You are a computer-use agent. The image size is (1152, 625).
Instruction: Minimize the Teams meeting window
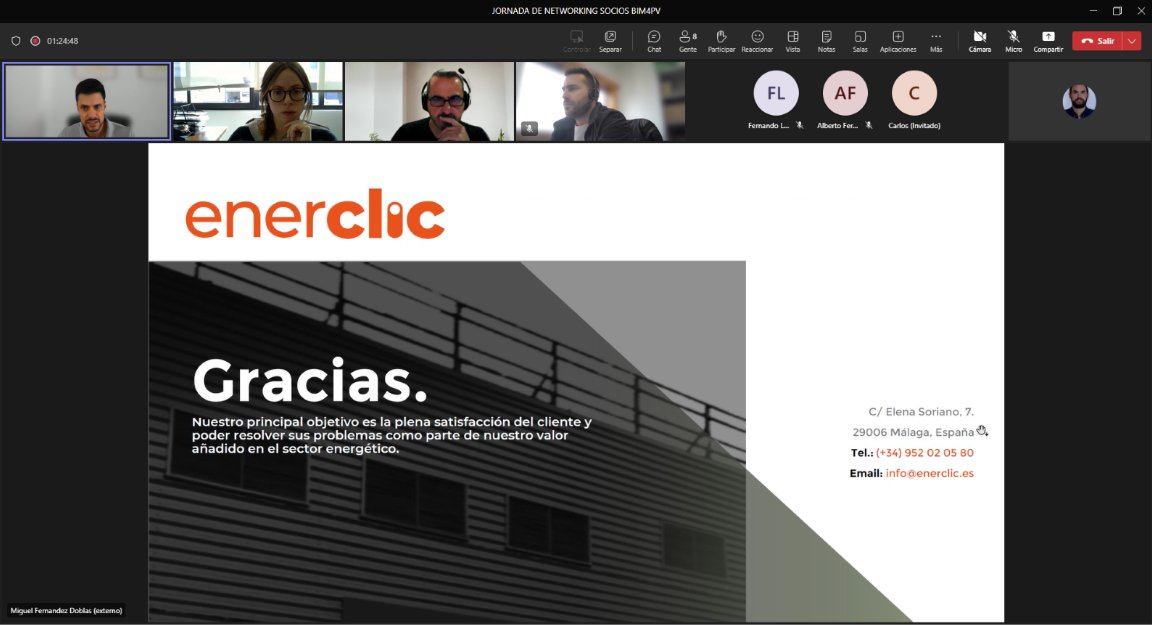click(1093, 11)
